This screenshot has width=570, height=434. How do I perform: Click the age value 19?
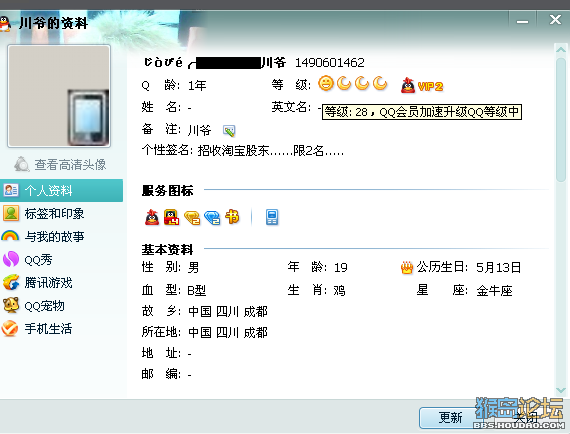(x=341, y=268)
